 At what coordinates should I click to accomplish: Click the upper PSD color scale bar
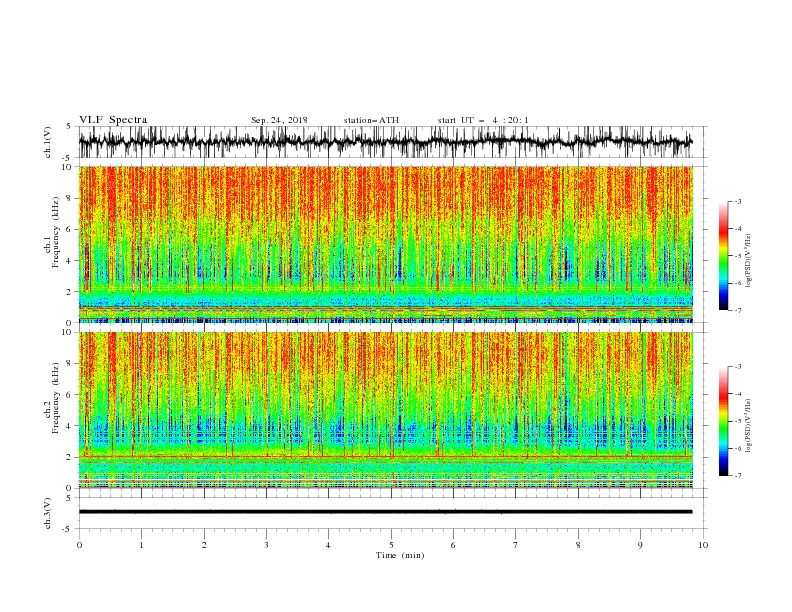tap(723, 256)
